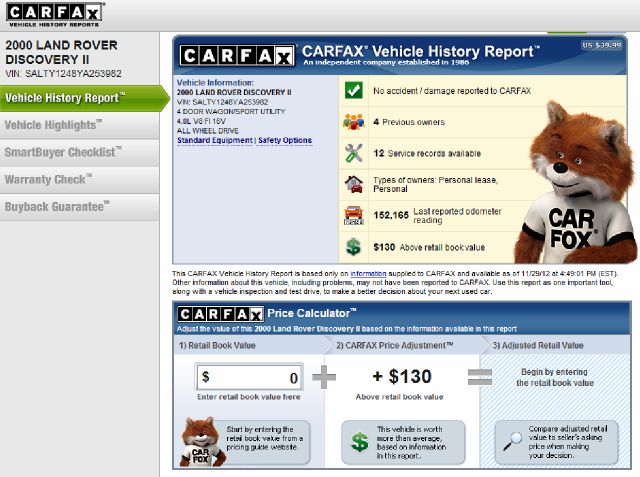The image size is (640, 477).
Task: Click the types of owners house icon
Action: (353, 184)
